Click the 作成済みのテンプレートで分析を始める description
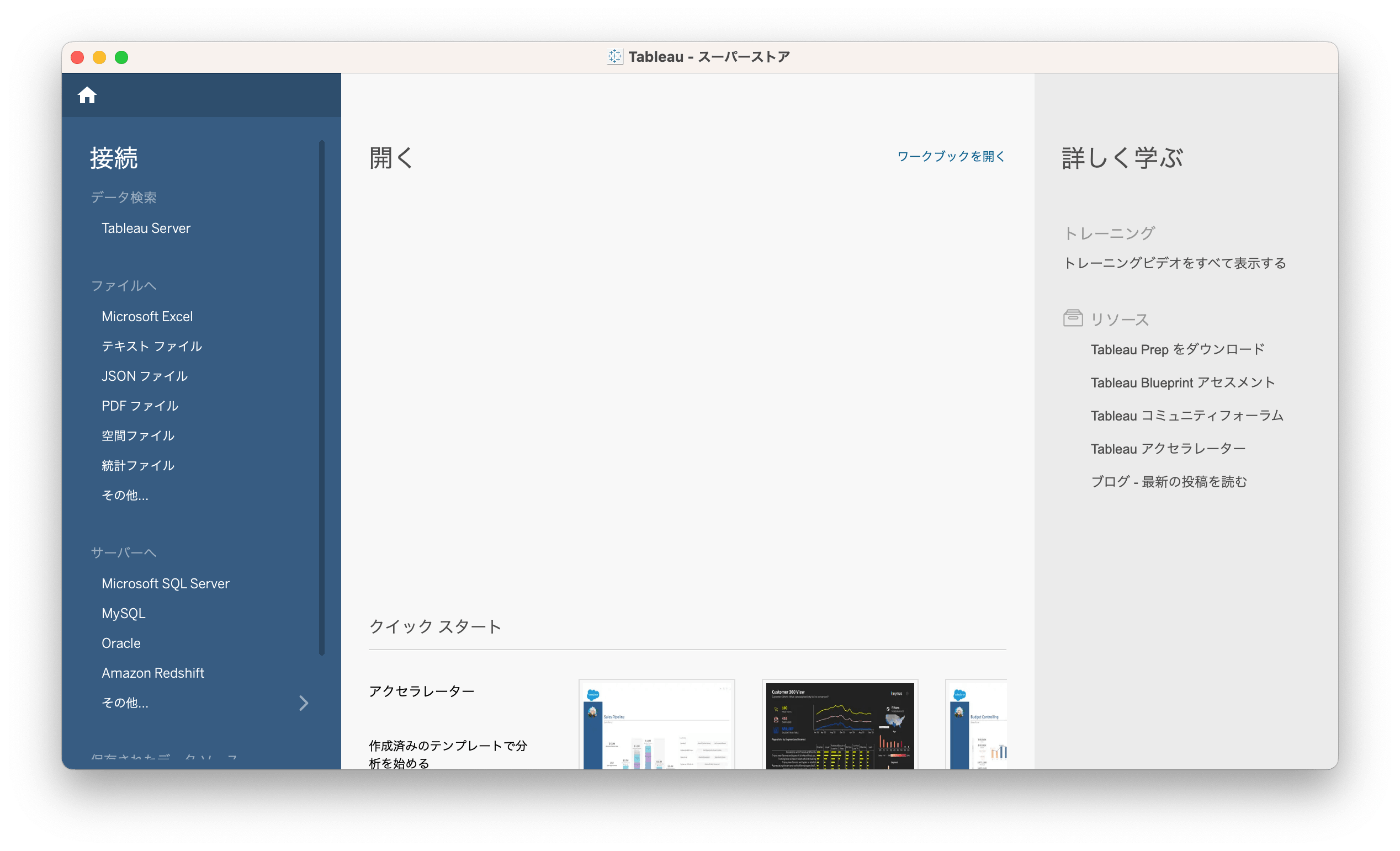The width and height of the screenshot is (1400, 851). click(448, 754)
